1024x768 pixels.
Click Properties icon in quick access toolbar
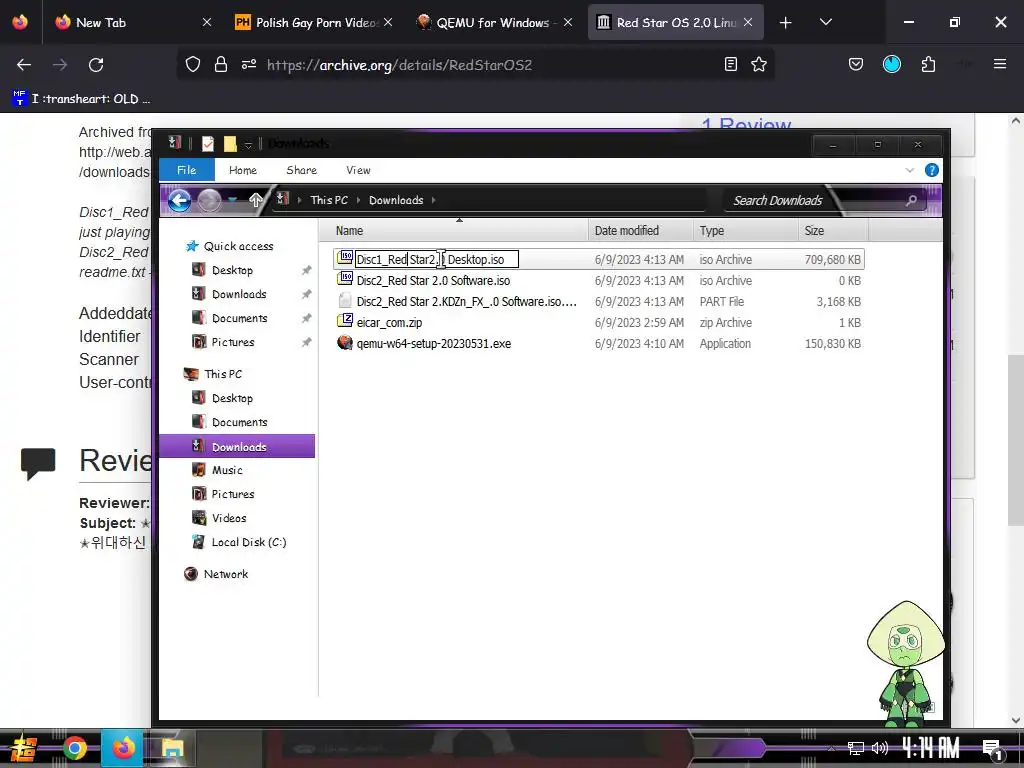pos(208,143)
